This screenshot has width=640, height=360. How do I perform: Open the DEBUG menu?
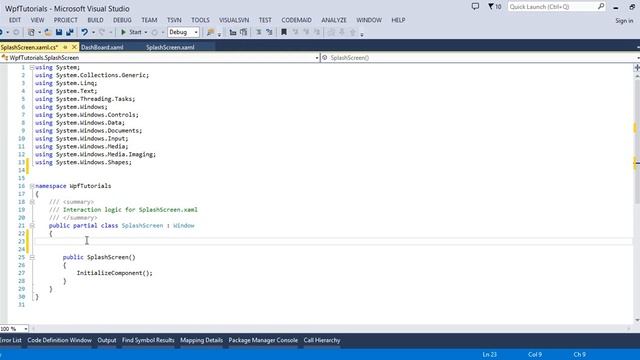122,20
